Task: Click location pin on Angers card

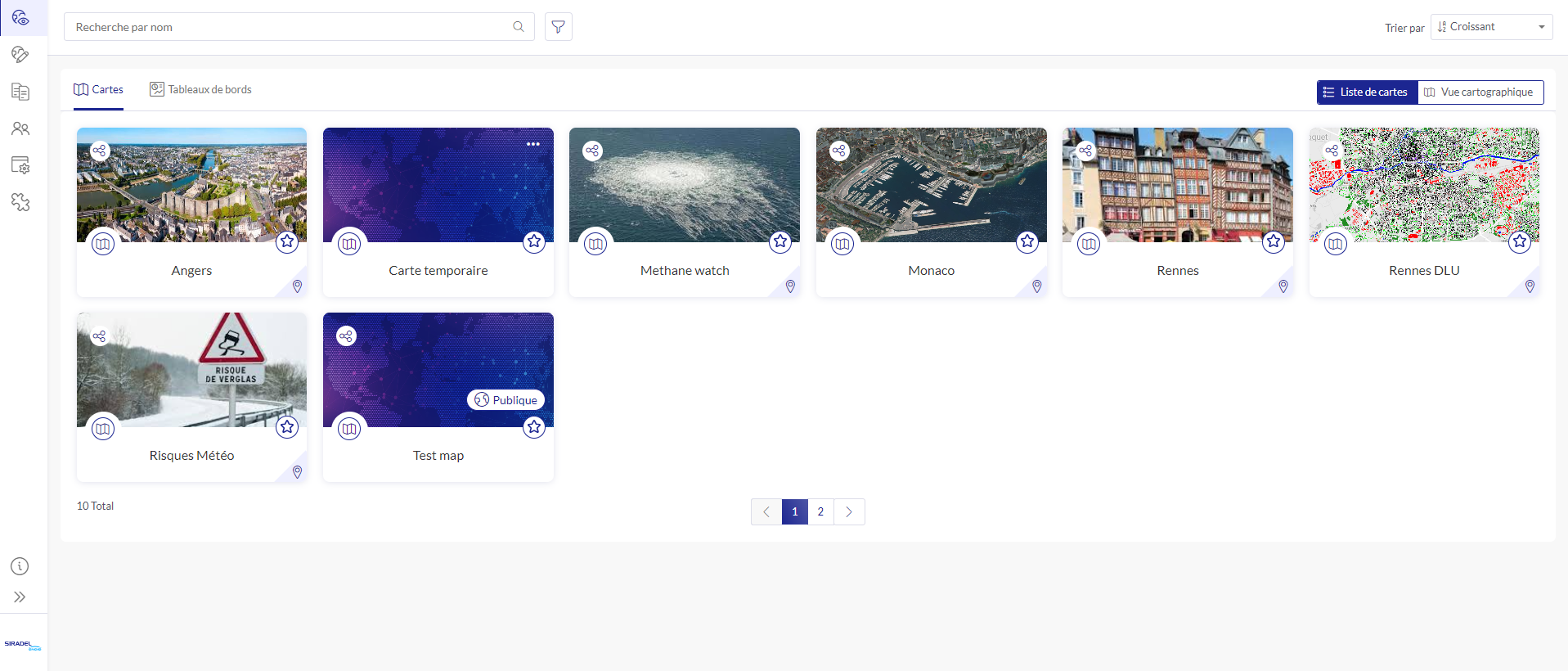Action: click(298, 286)
